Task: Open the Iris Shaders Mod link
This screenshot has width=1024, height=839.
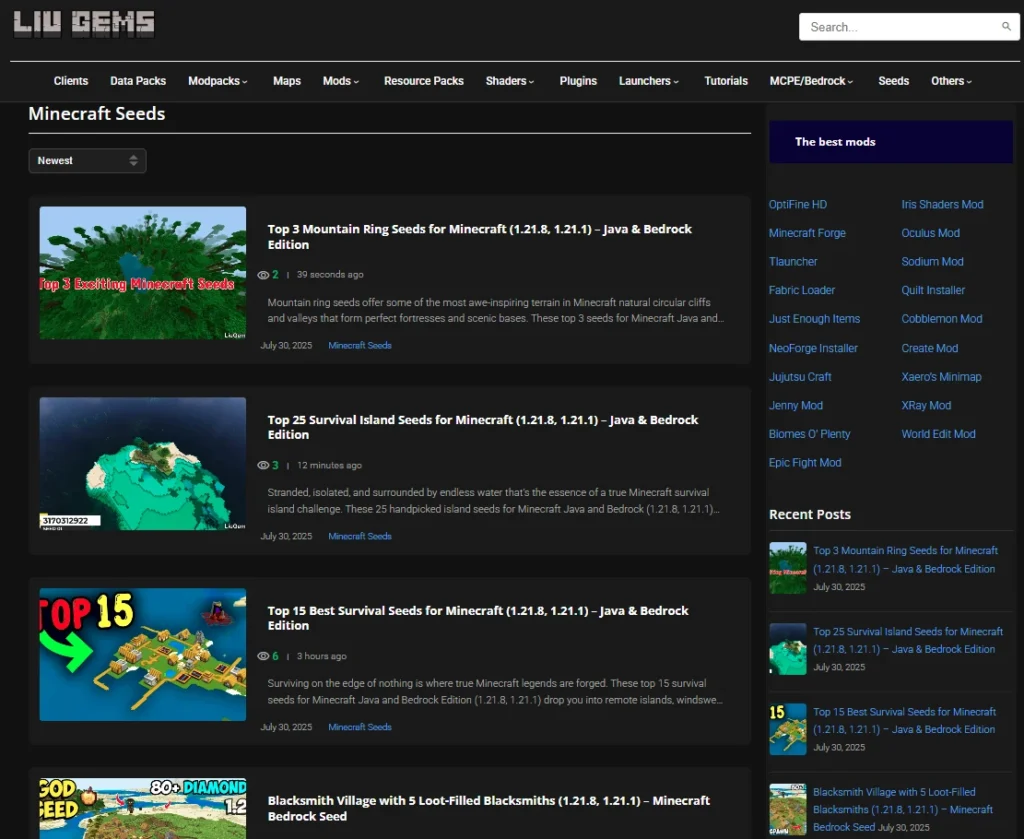Action: click(942, 204)
